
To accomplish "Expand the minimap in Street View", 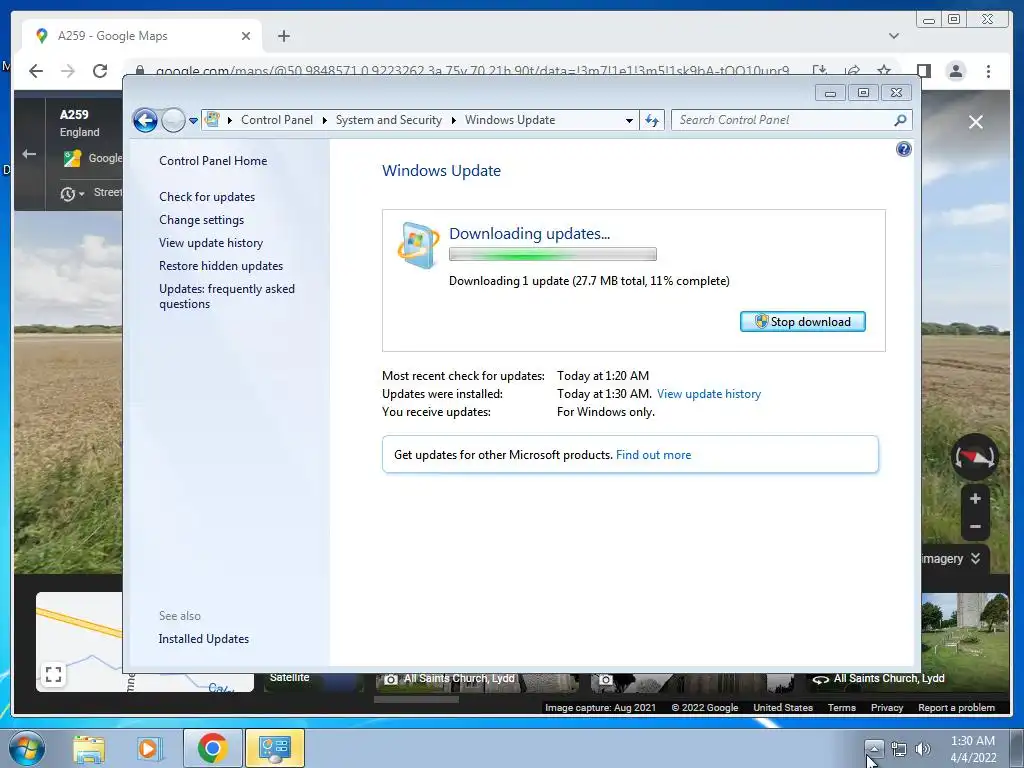I will (54, 674).
